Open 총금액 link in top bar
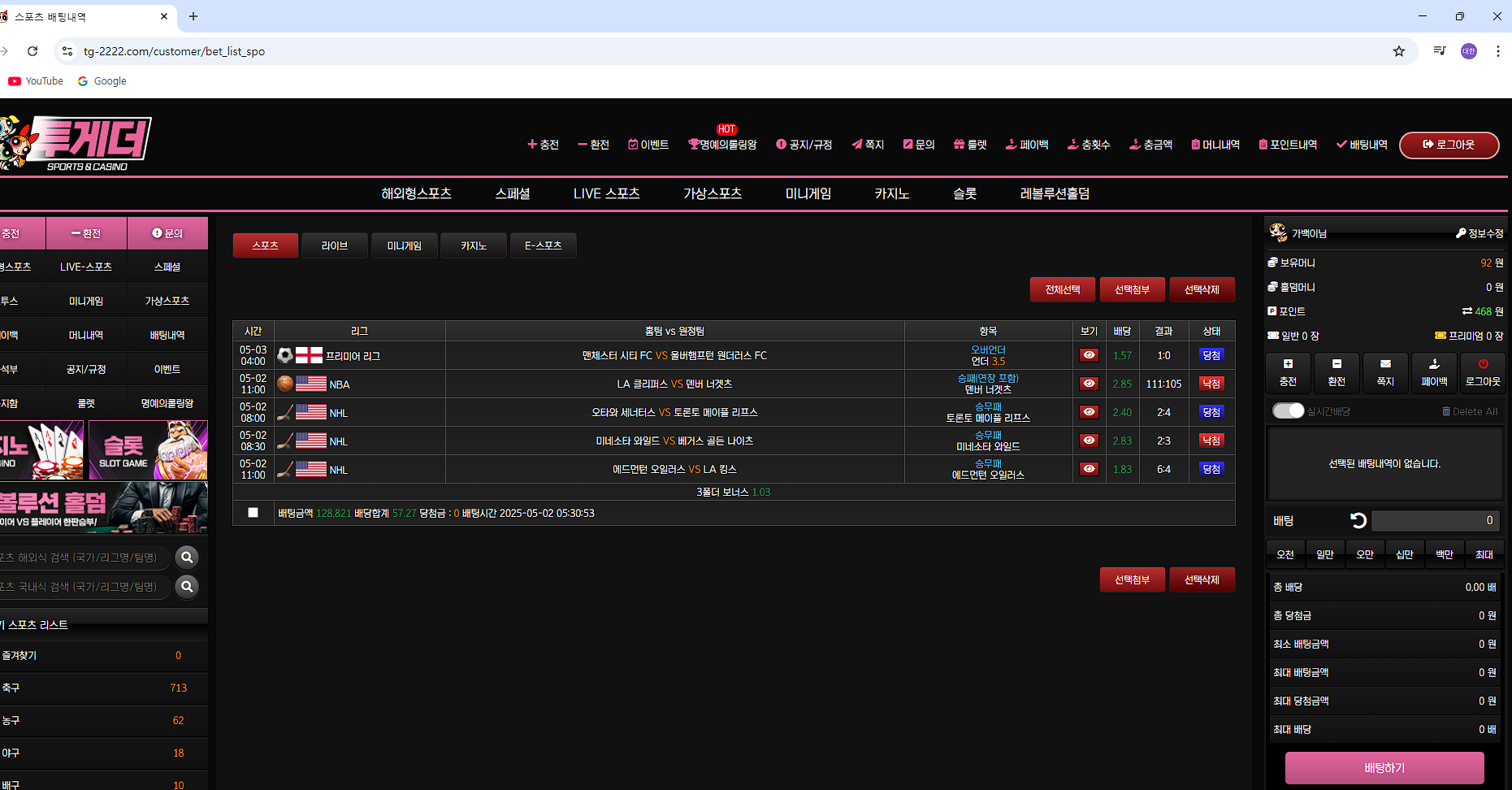 1151,145
